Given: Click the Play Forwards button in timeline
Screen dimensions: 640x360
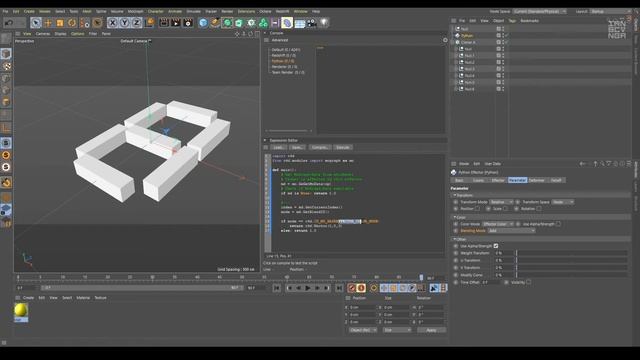Looking at the screenshot, I should pyautogui.click(x=308, y=288).
